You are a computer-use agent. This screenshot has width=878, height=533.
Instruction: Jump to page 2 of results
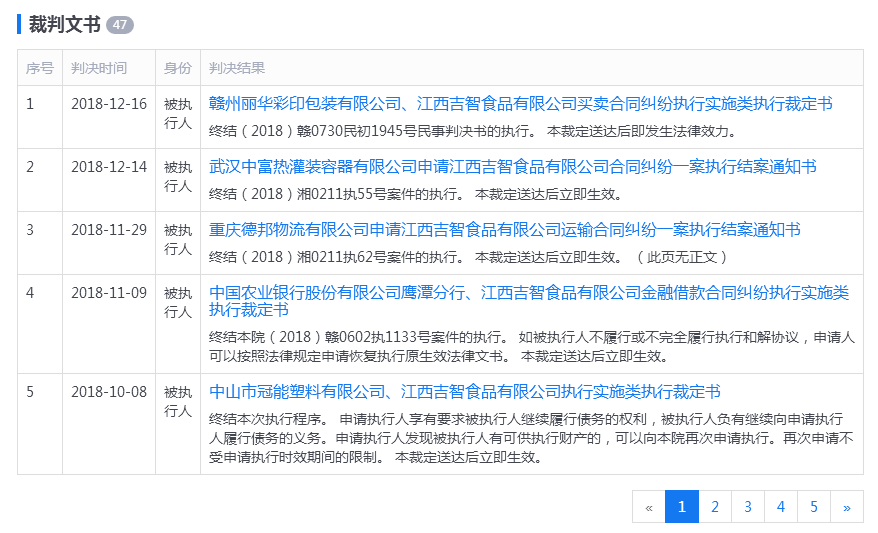pos(715,507)
